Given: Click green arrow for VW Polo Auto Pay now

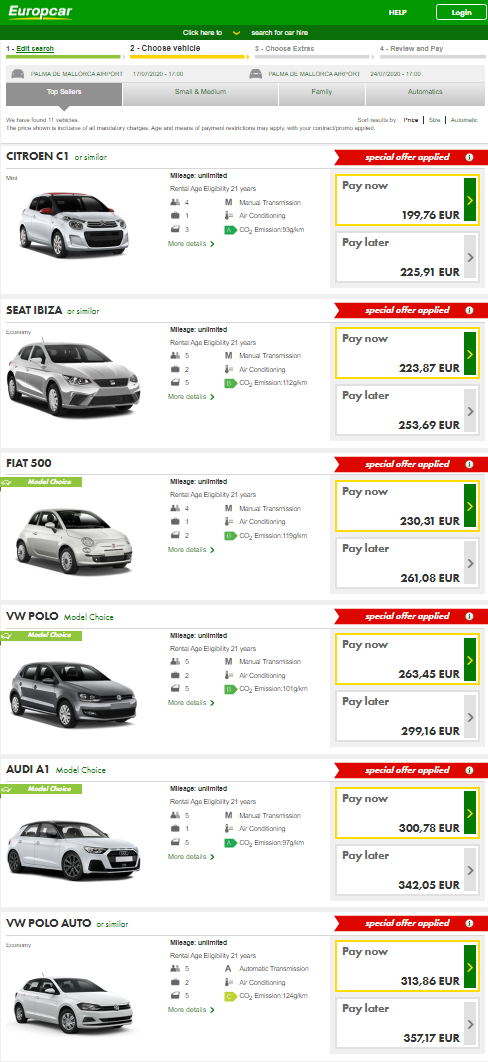Looking at the screenshot, I should pyautogui.click(x=470, y=966).
